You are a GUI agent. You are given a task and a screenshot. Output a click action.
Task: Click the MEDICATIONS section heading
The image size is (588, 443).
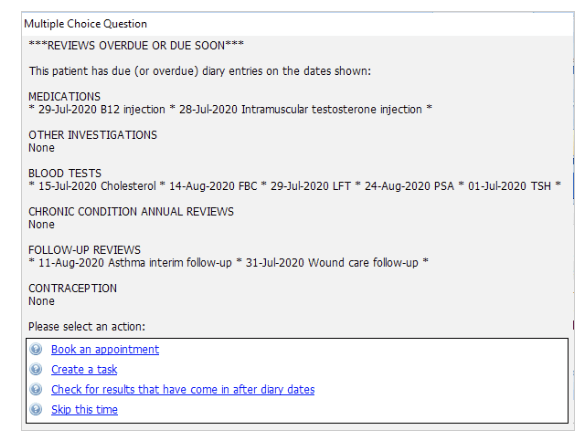pos(64,96)
